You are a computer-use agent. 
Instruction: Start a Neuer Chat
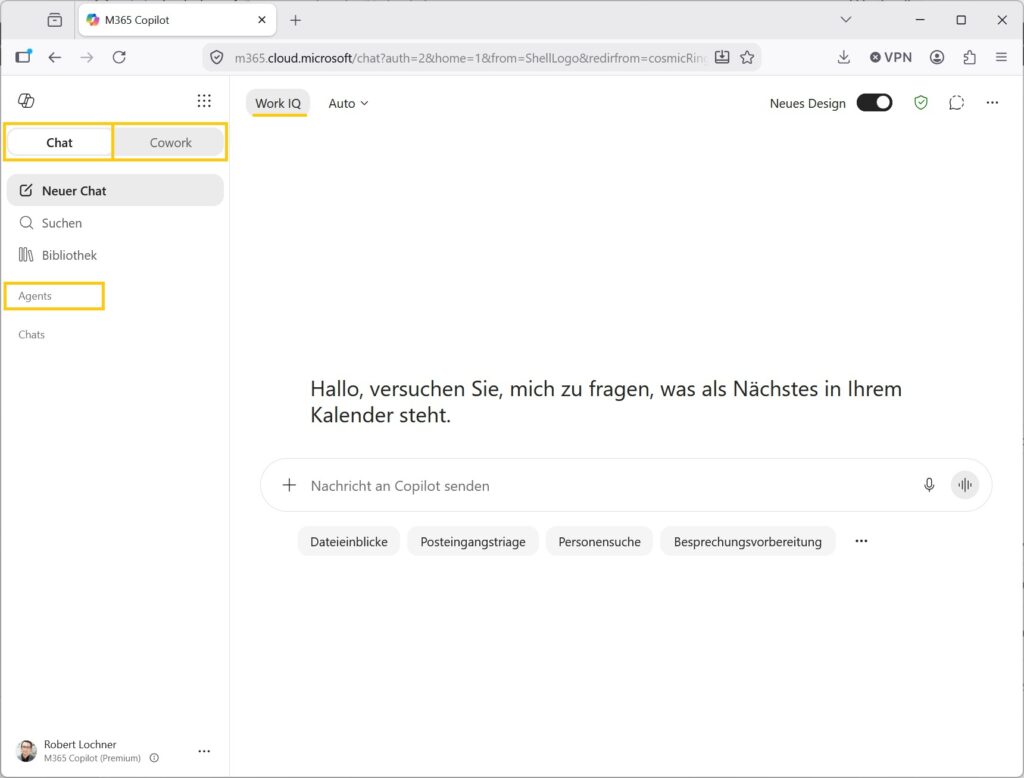115,191
